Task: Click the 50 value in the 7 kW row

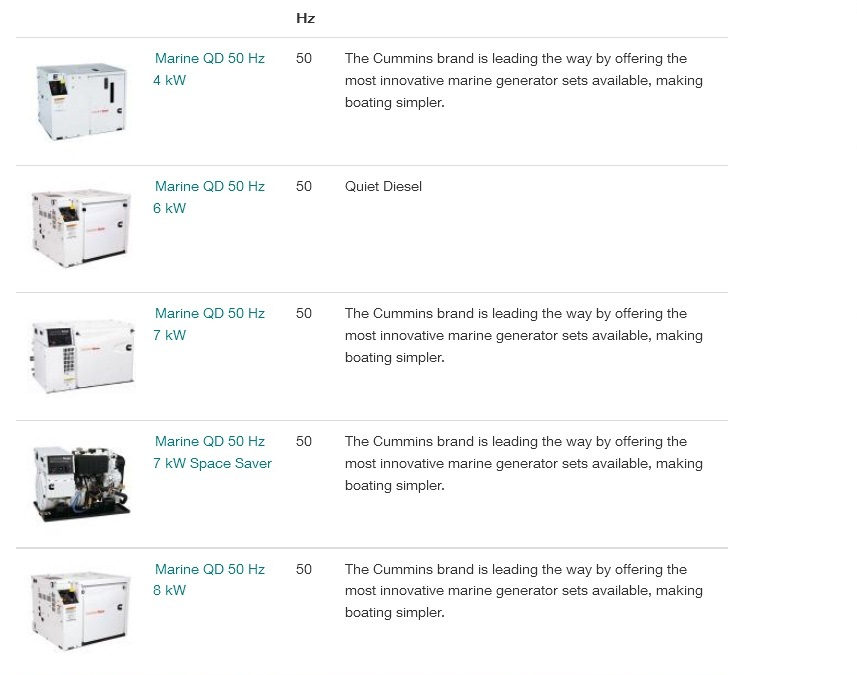Action: click(x=304, y=314)
